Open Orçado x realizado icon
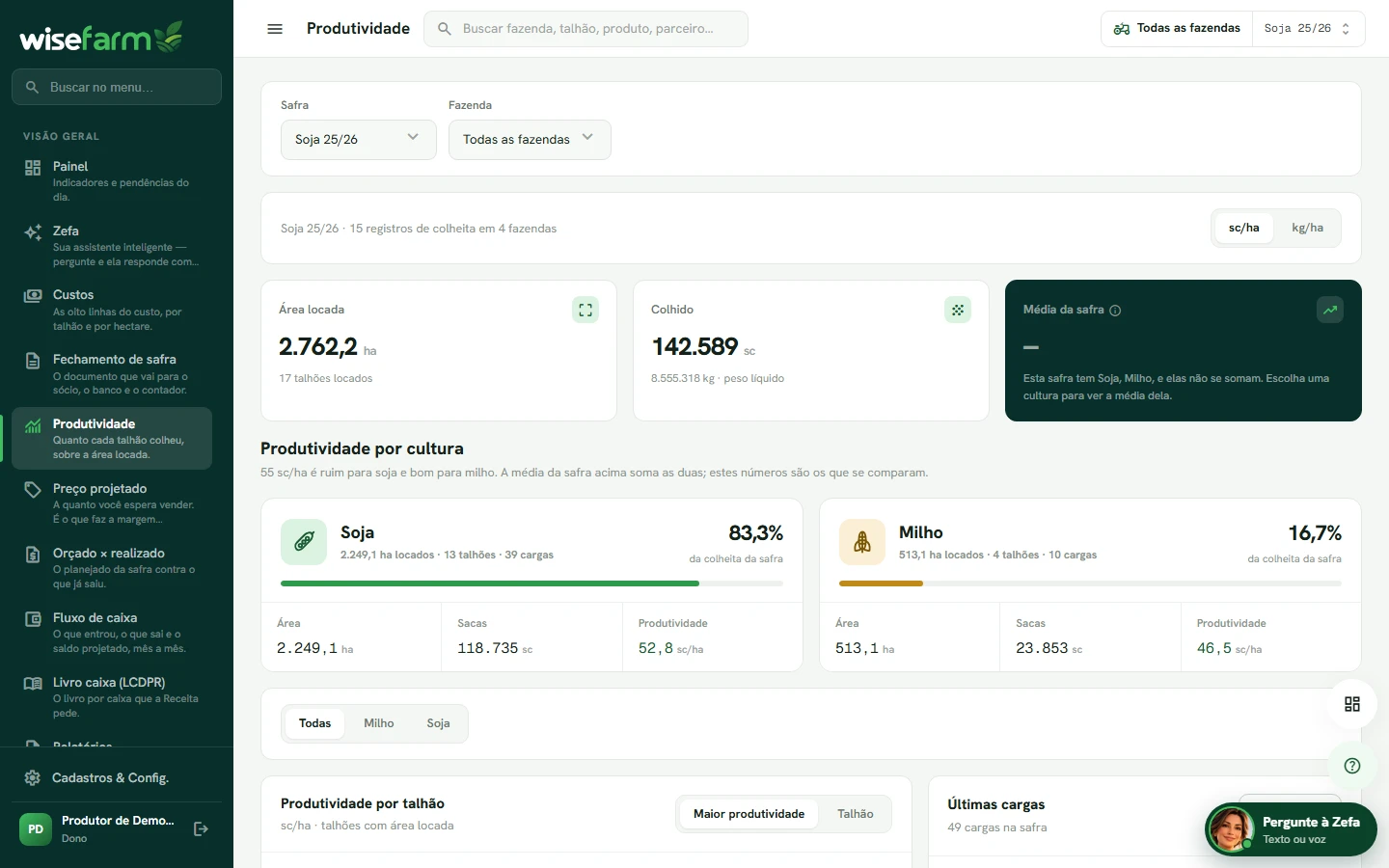 point(33,555)
